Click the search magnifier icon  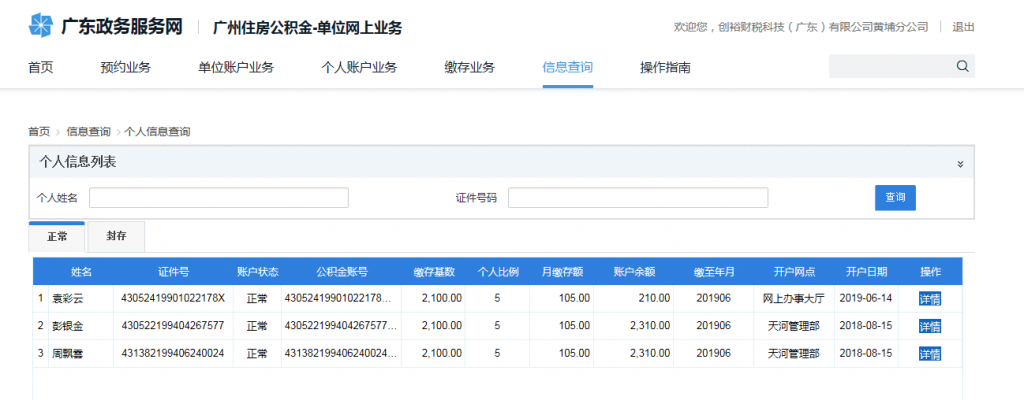[962, 66]
